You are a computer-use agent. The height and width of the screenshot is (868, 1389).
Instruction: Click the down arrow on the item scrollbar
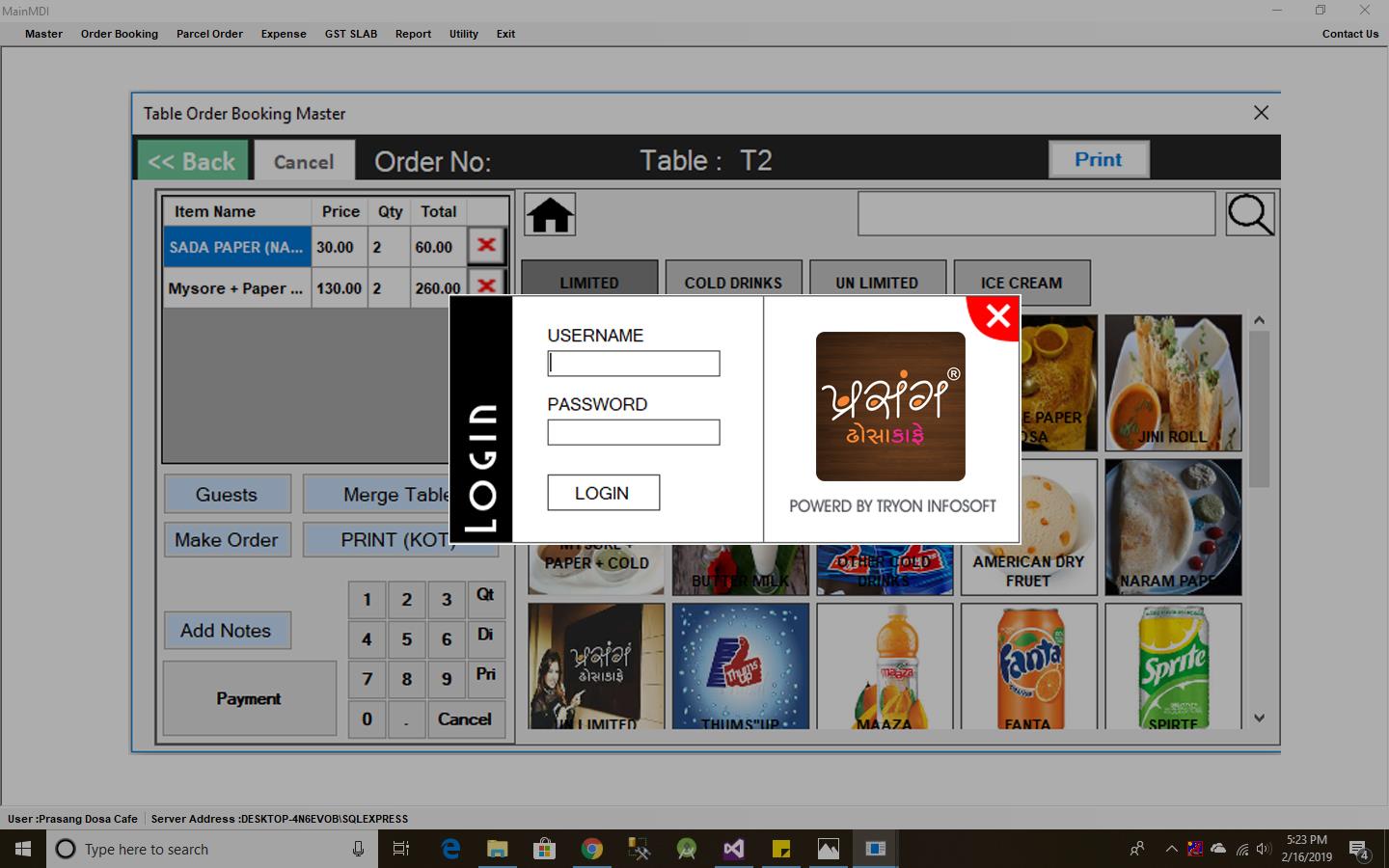tap(1259, 718)
